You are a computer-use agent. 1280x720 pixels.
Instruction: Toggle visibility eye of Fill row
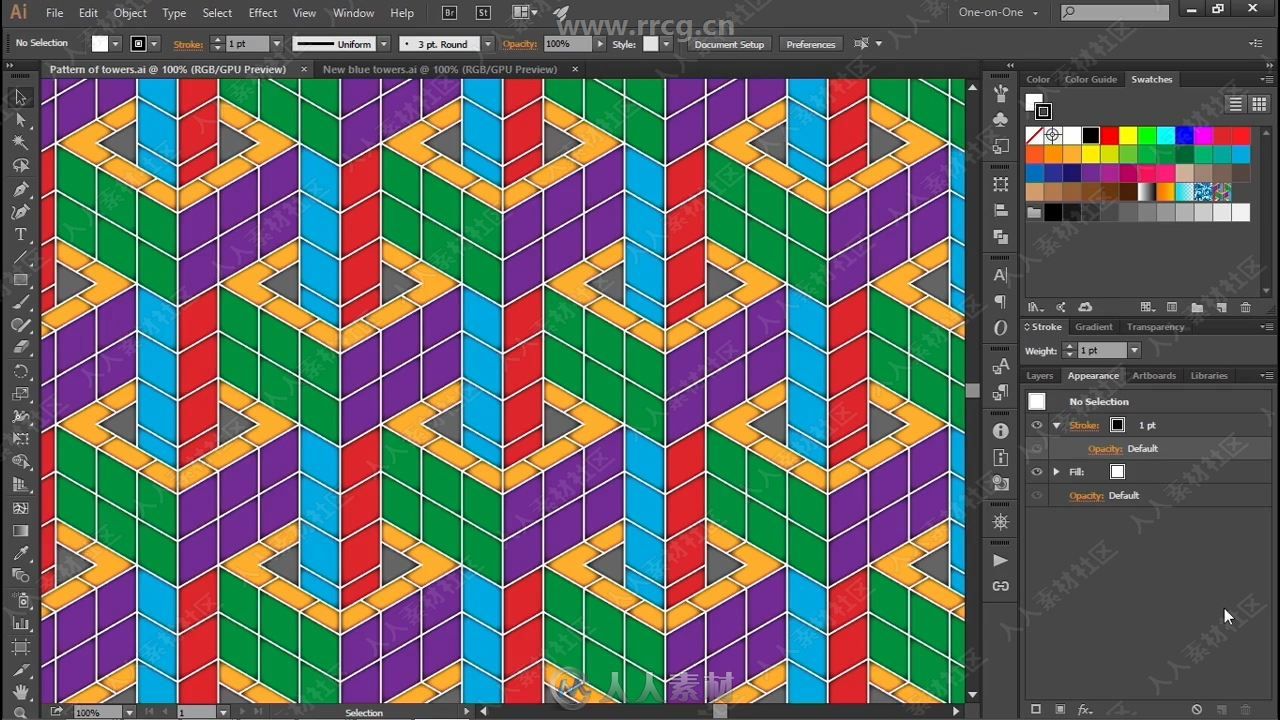(x=1037, y=472)
